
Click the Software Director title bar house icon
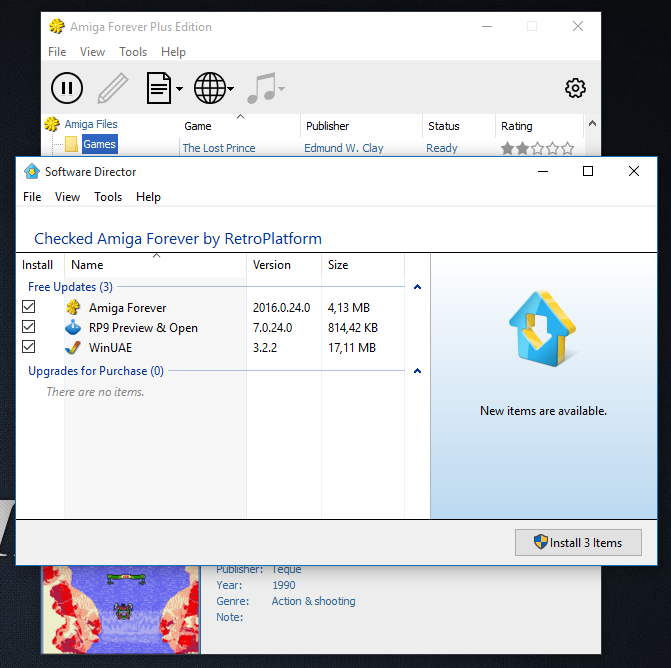coord(32,172)
